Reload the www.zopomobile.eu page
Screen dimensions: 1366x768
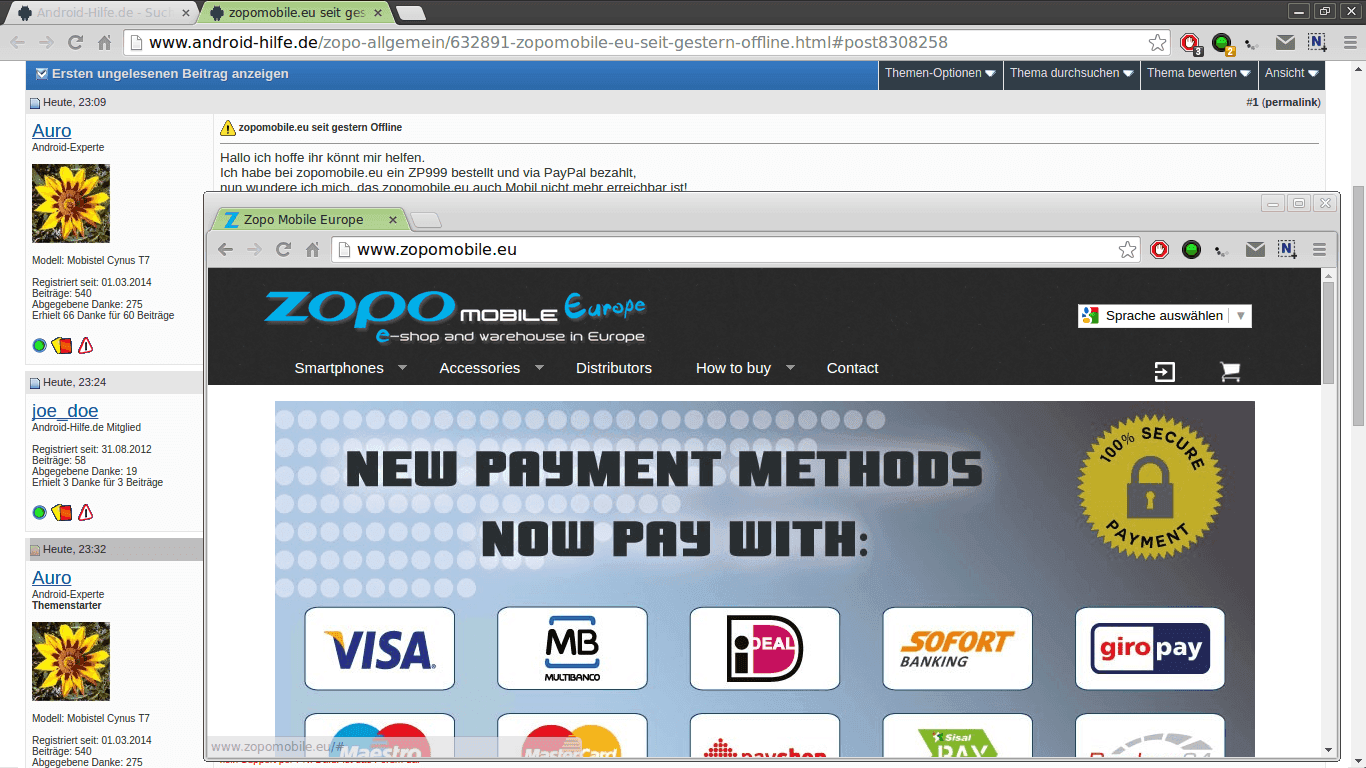[283, 249]
